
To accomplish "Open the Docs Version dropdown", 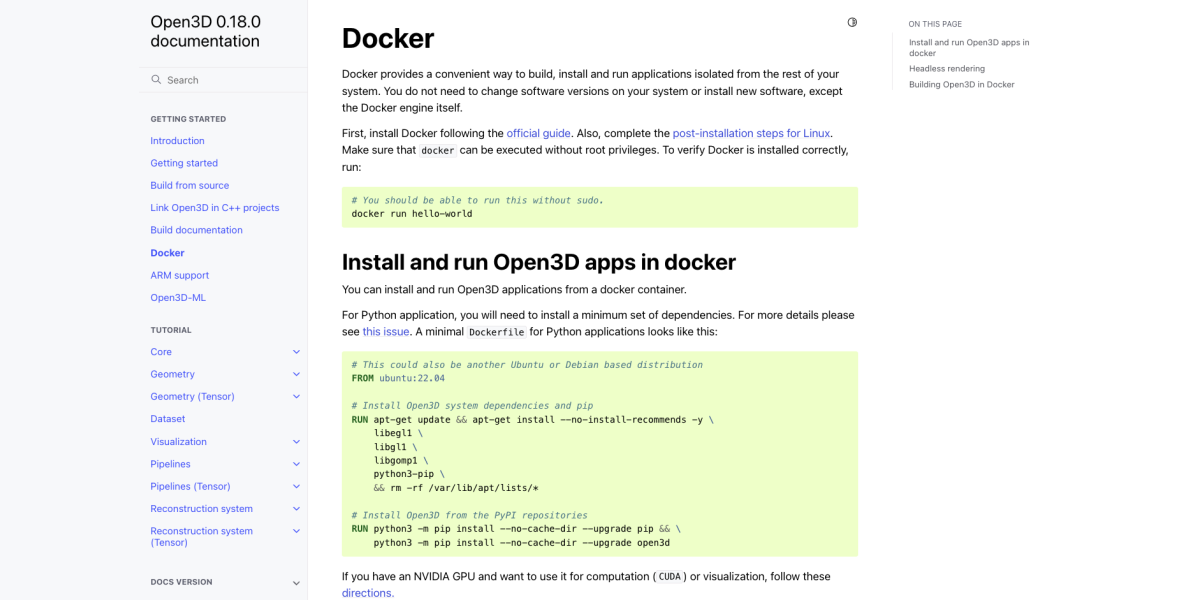I will pos(296,583).
